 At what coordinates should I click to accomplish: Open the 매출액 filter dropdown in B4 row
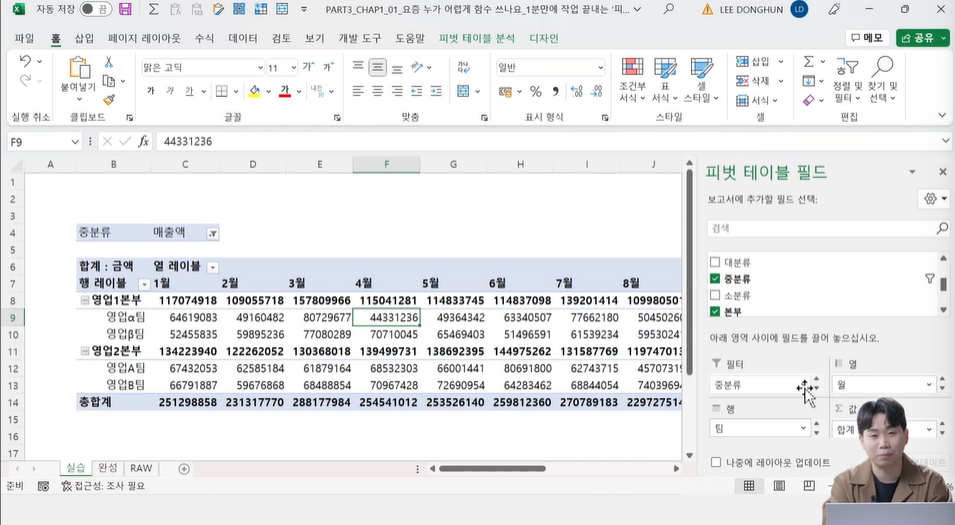213,233
